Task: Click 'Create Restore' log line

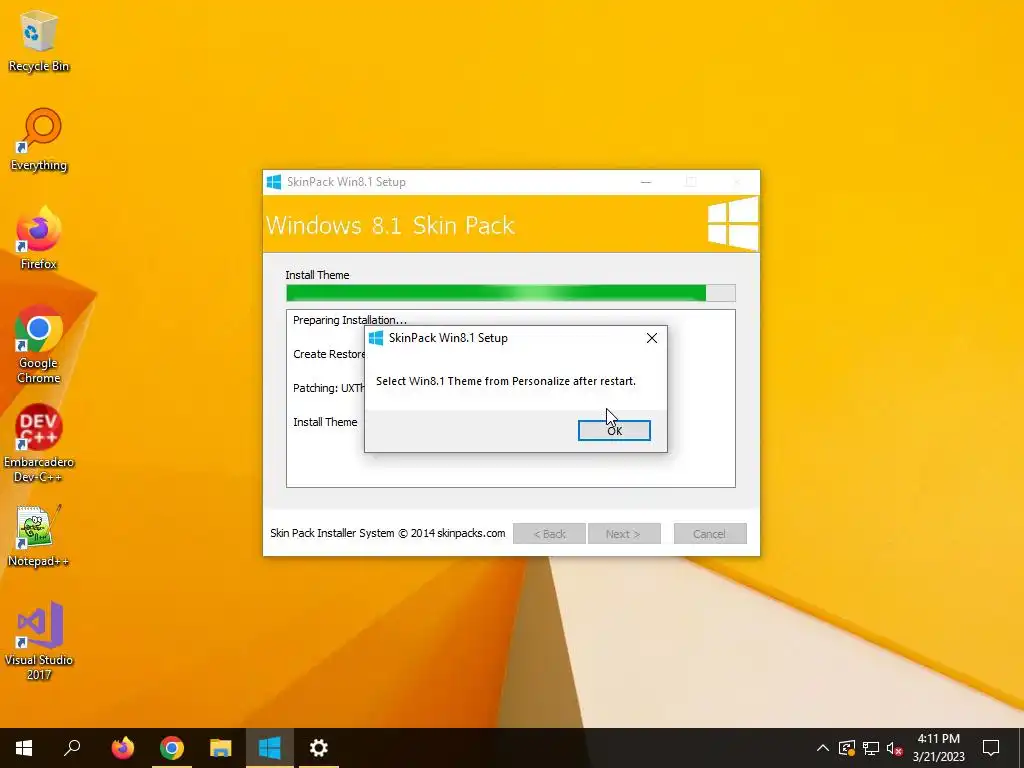Action: pos(328,354)
